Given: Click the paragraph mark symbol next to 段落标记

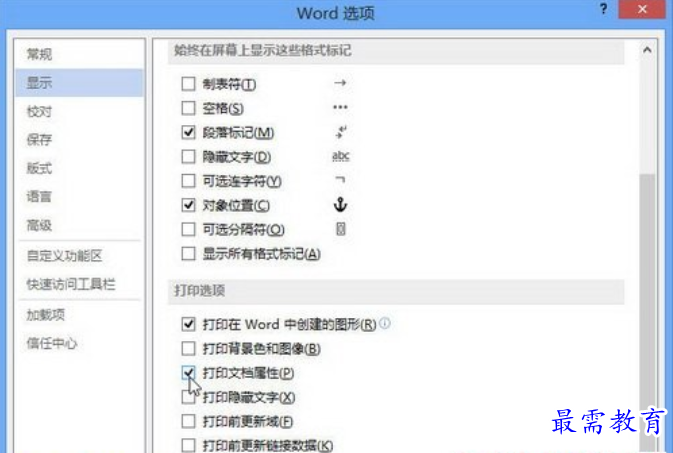Looking at the screenshot, I should [341, 132].
